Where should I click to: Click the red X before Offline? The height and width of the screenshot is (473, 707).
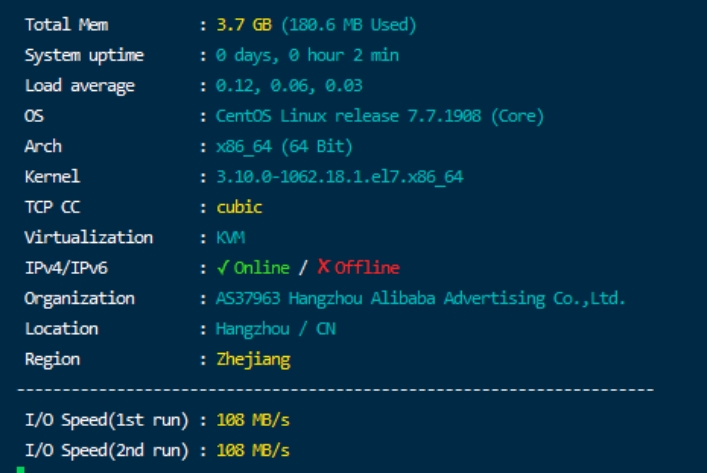click(323, 267)
